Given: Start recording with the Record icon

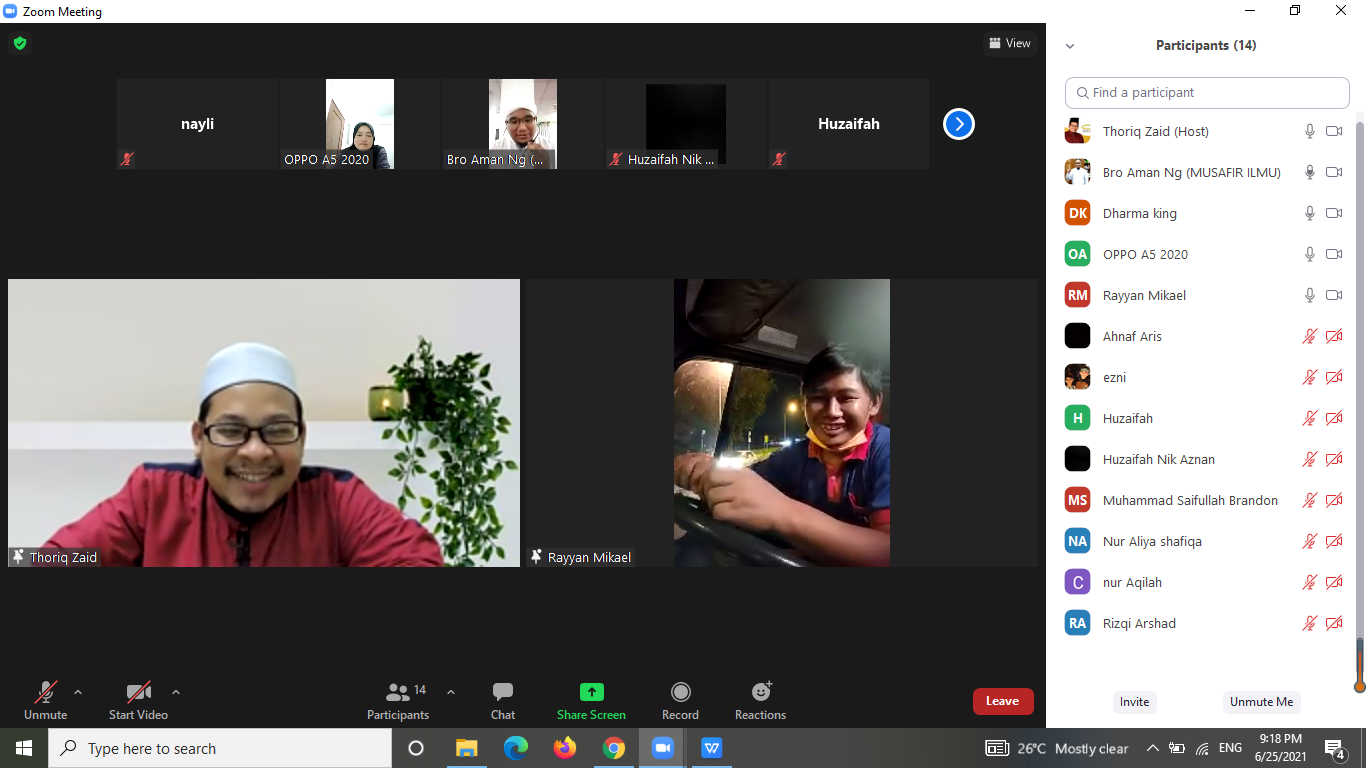Looking at the screenshot, I should click(680, 692).
